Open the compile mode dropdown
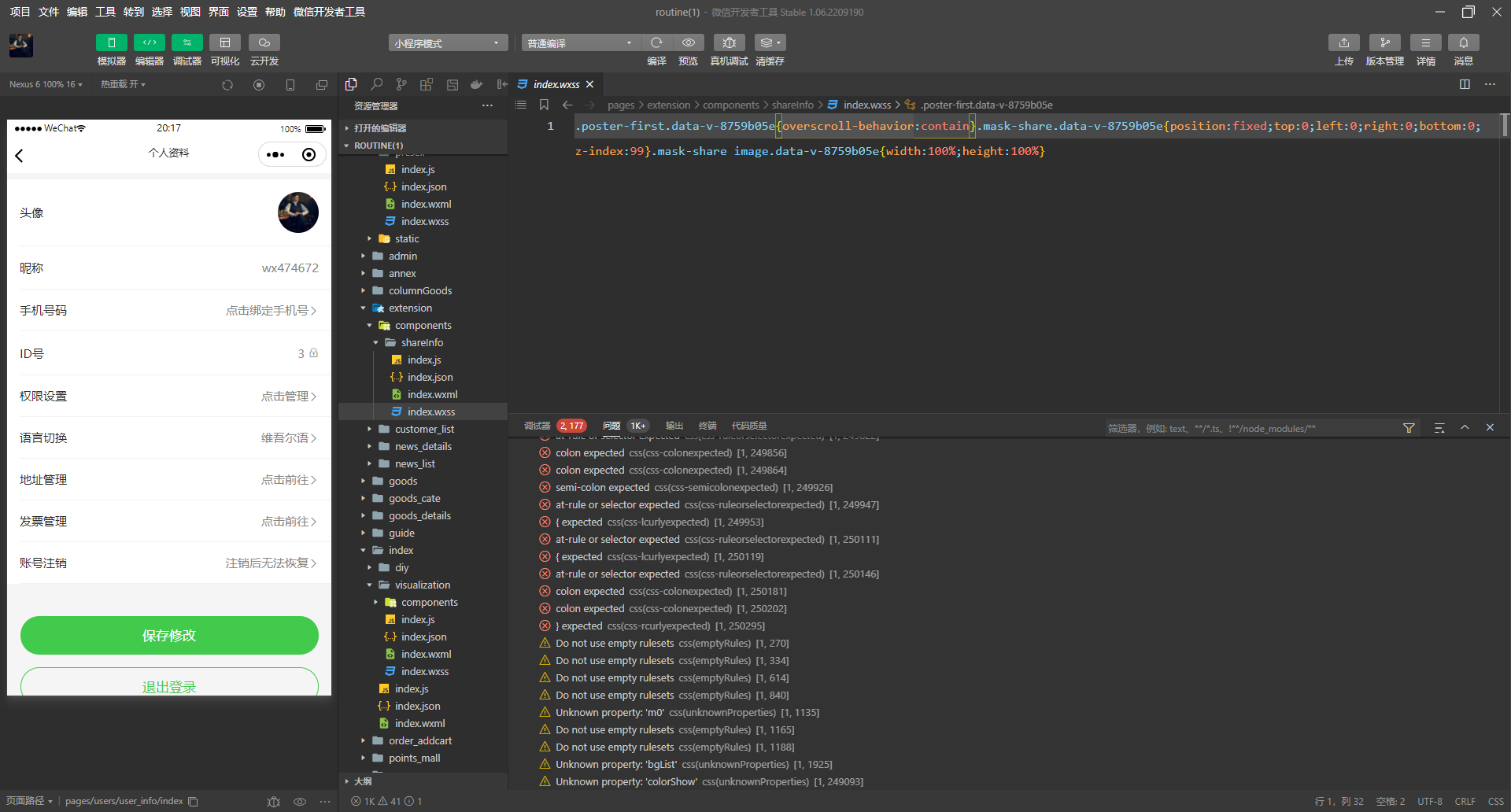This screenshot has width=1511, height=812. (581, 42)
